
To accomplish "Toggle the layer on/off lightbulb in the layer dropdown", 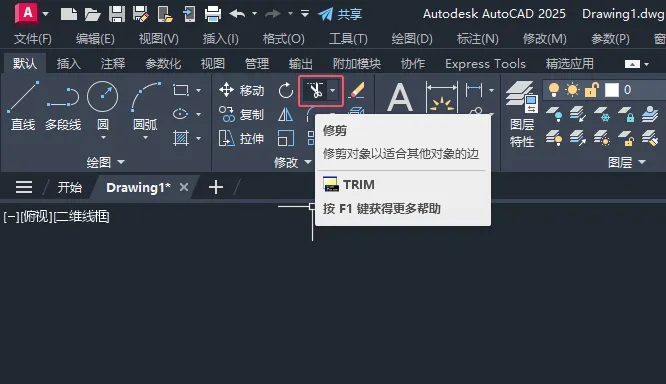I will coord(553,90).
